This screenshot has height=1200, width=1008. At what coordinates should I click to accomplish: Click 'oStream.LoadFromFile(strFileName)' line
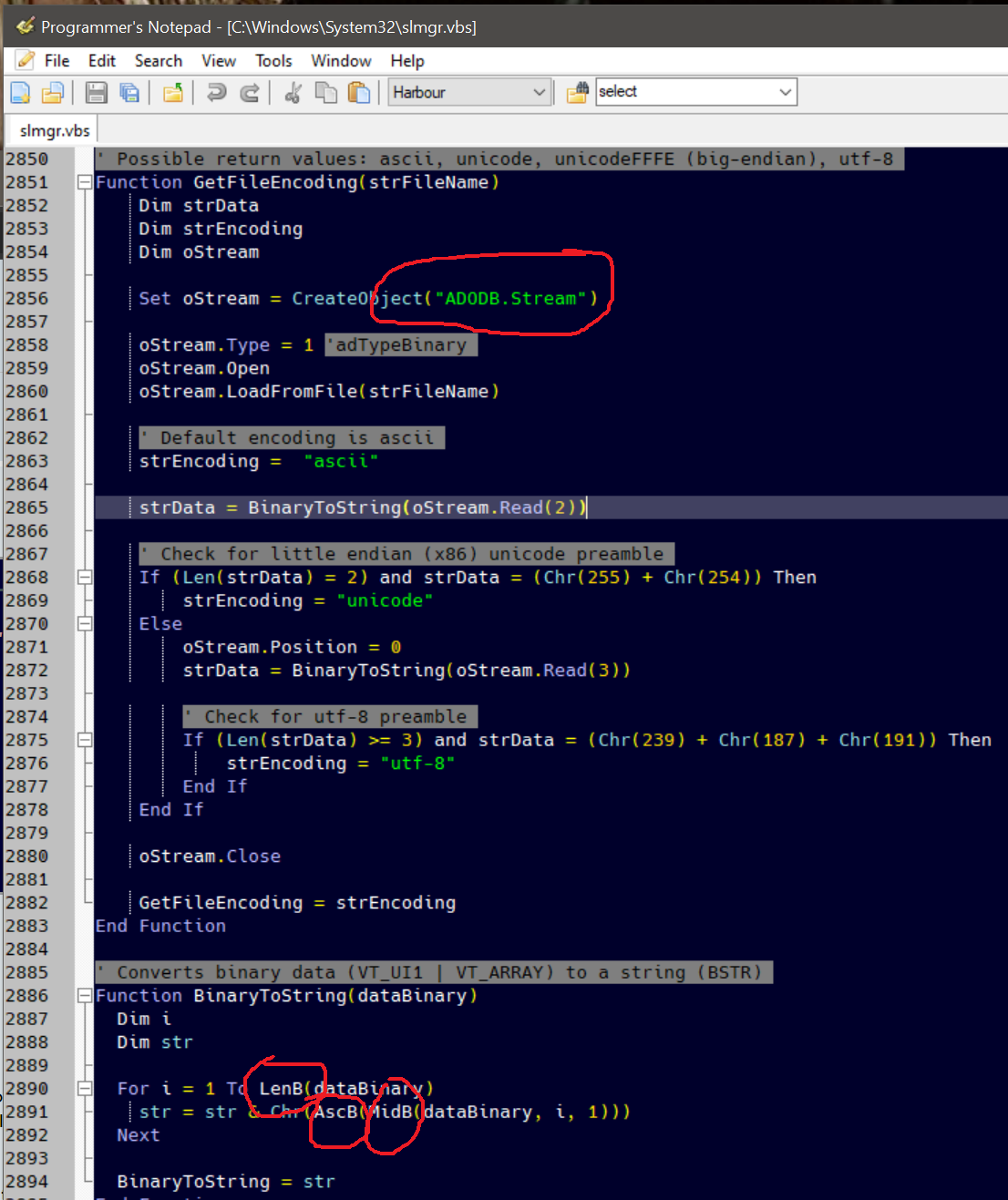click(x=319, y=391)
